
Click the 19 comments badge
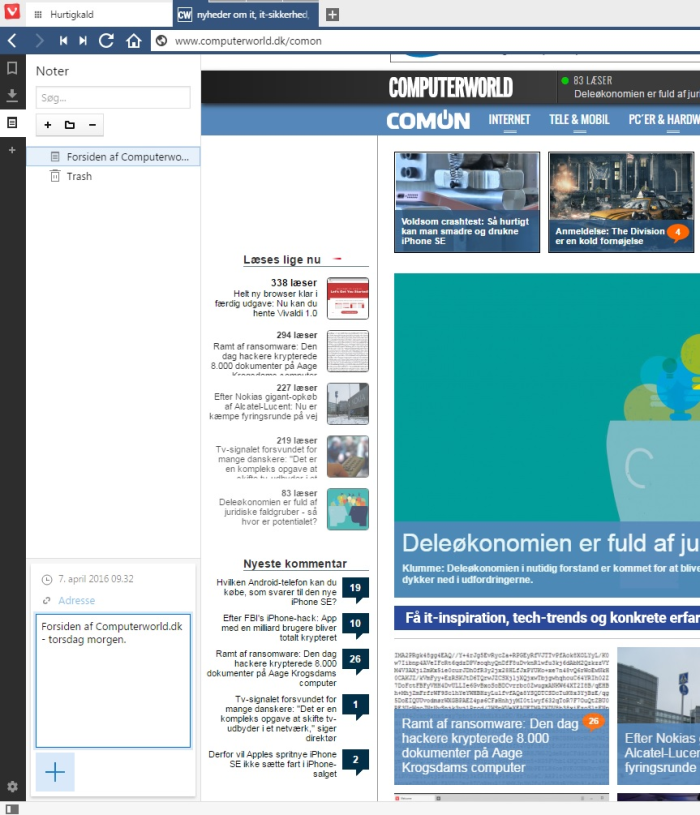(x=355, y=588)
